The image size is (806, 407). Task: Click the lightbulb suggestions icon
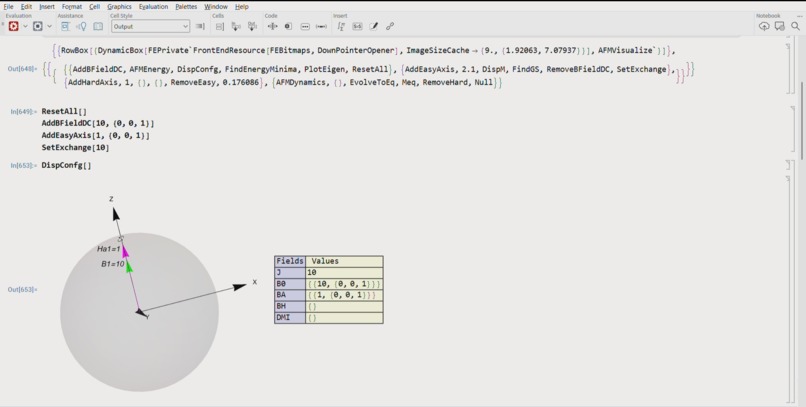pos(81,26)
